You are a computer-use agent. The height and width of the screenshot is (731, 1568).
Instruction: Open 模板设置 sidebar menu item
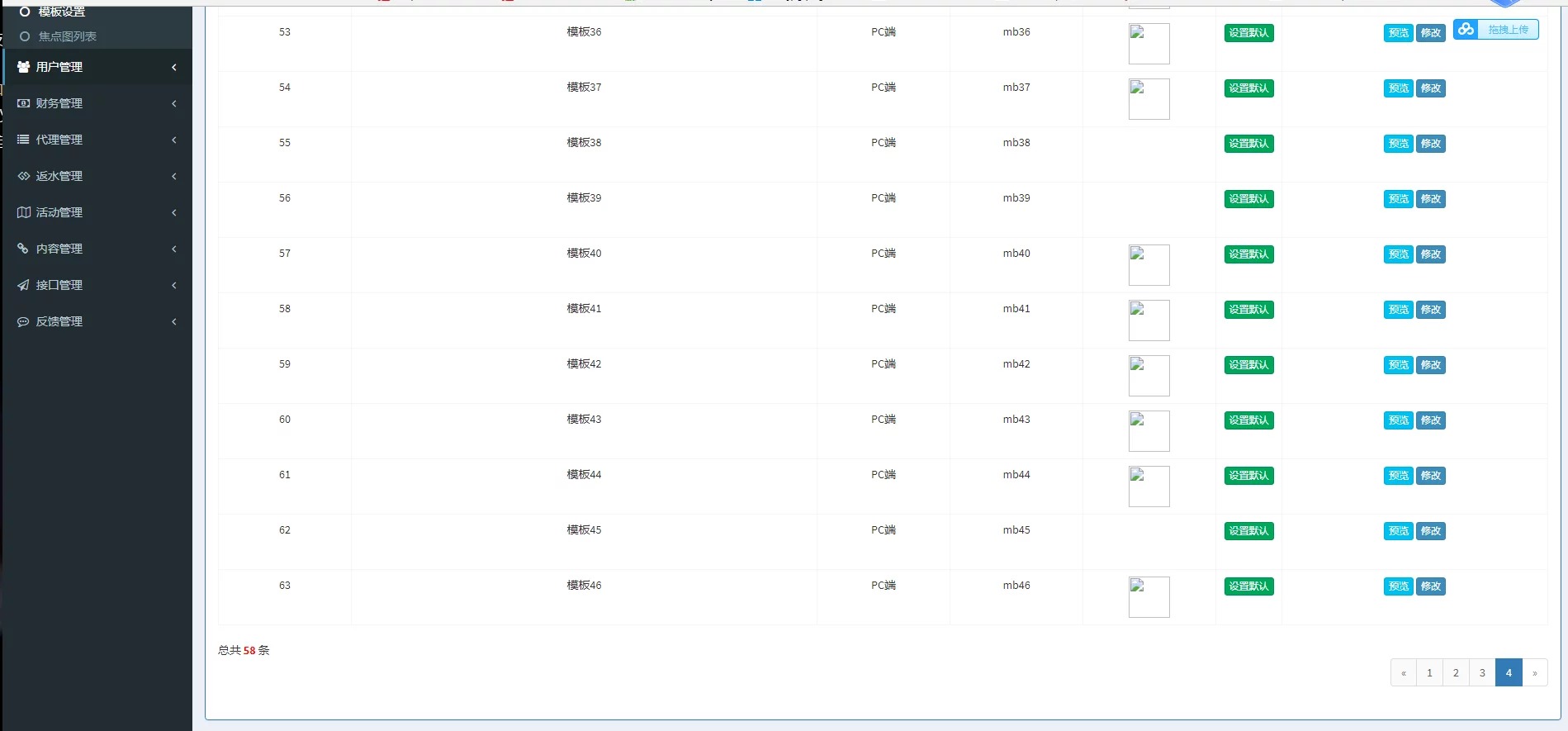61,12
